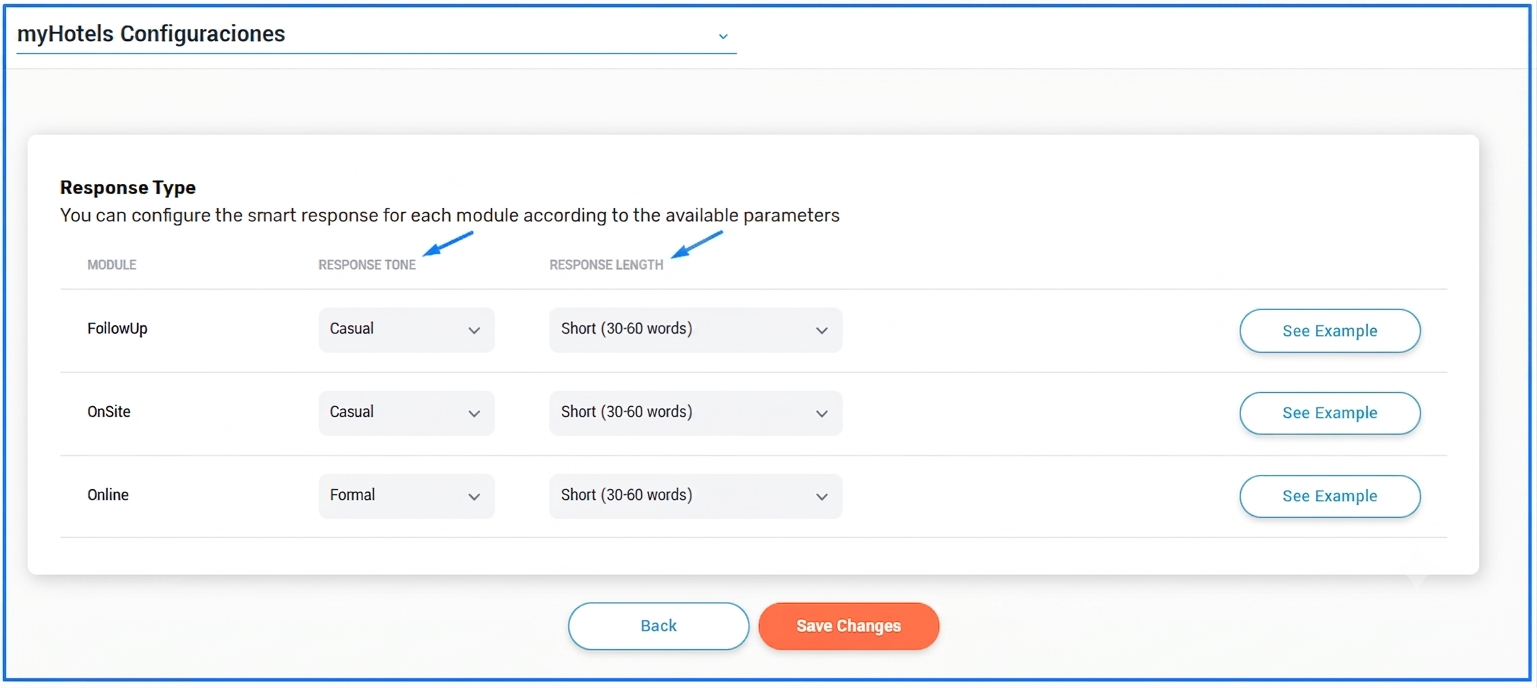See Example for OnSite module
1537x688 pixels.
(1330, 413)
